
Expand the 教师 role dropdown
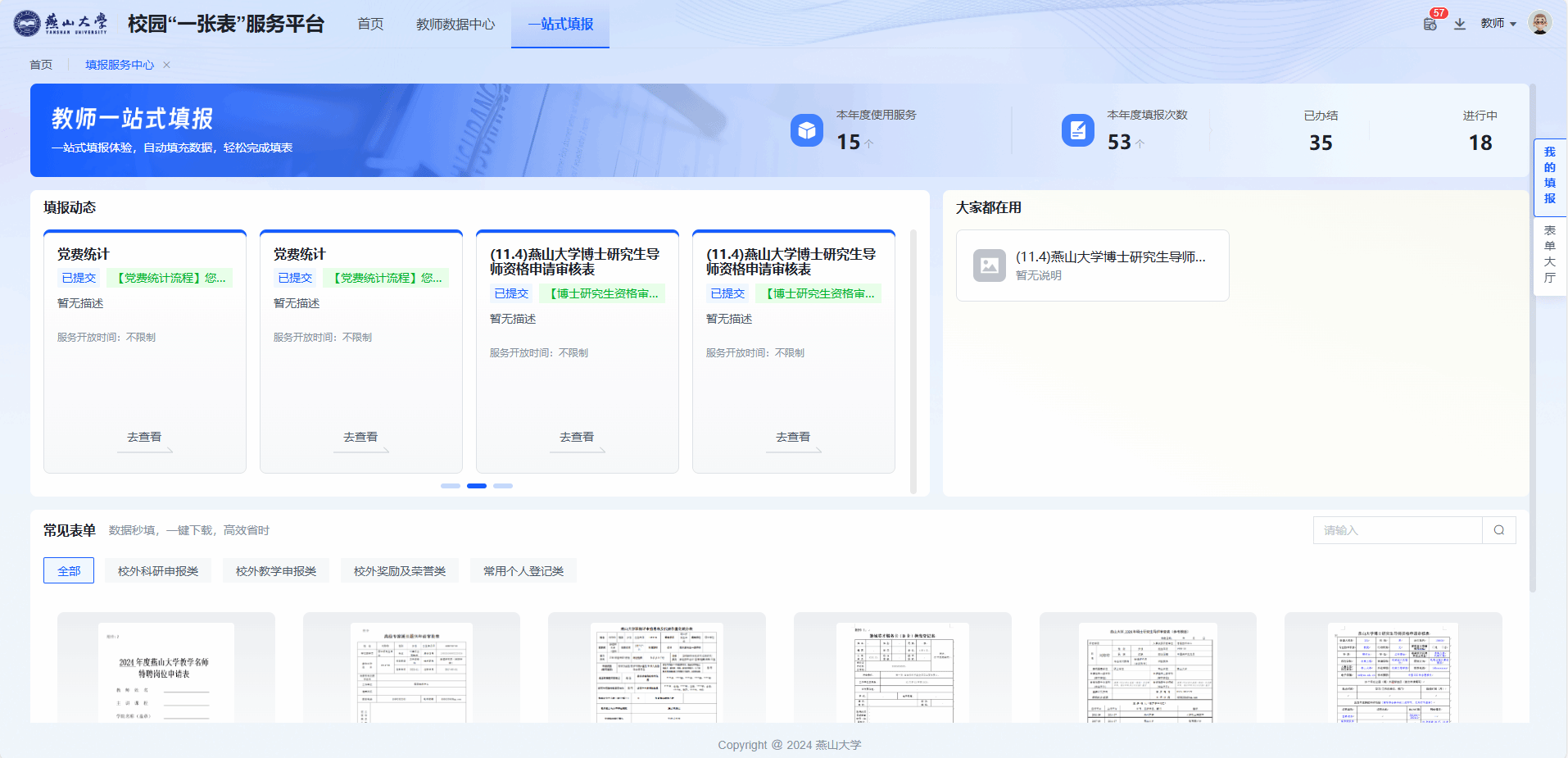(x=1498, y=24)
